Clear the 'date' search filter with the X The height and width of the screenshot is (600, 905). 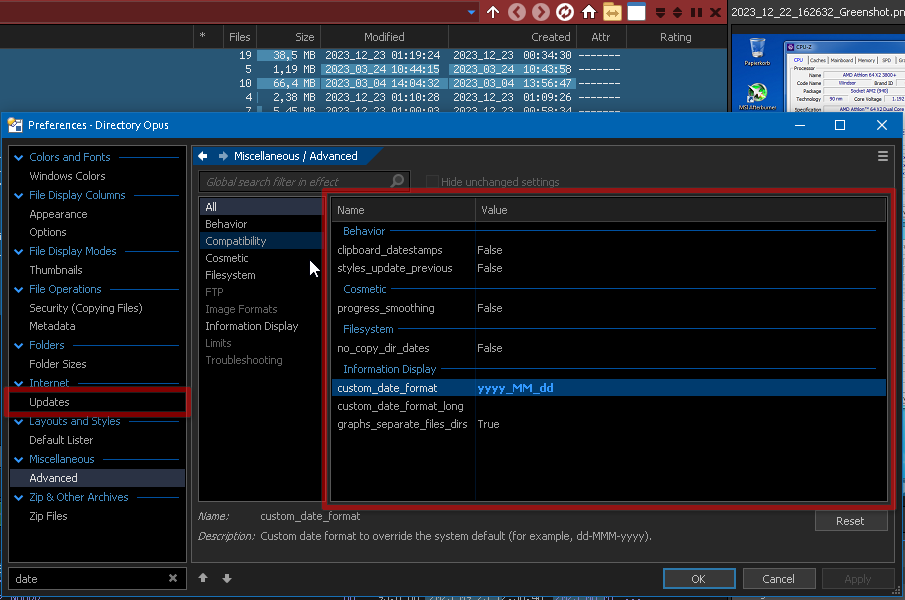(x=173, y=578)
